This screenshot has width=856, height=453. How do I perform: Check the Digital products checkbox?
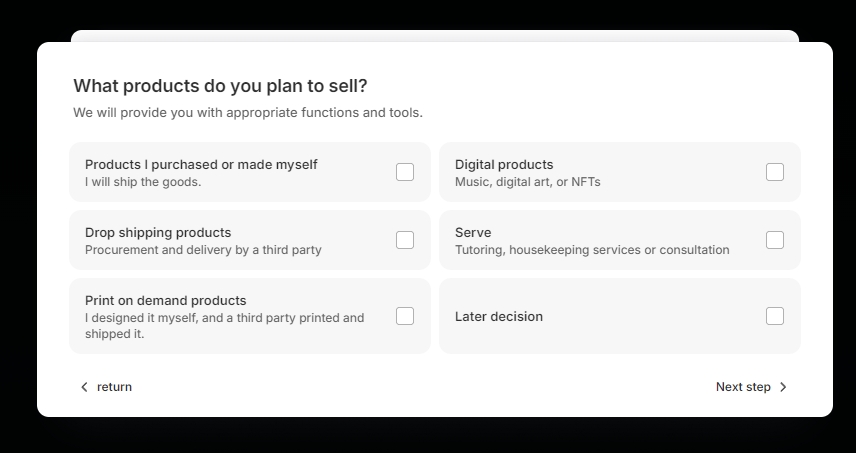point(775,172)
